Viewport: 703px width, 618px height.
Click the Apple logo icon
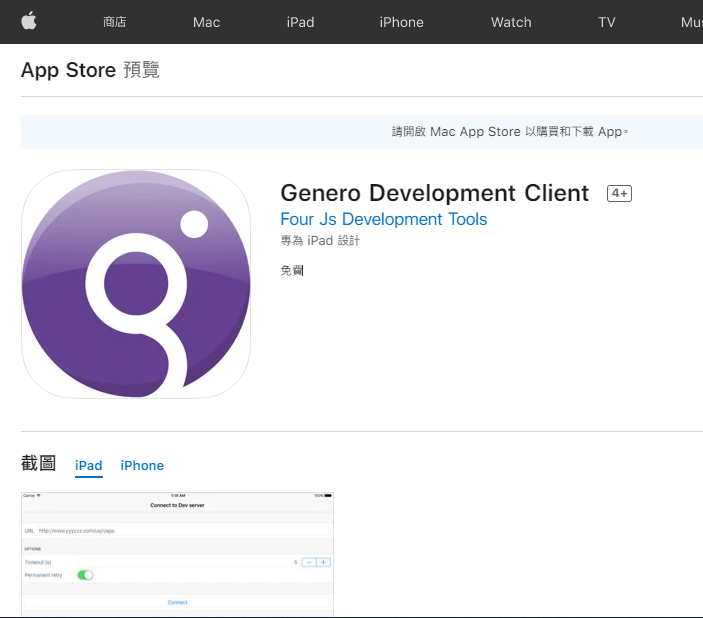29,21
